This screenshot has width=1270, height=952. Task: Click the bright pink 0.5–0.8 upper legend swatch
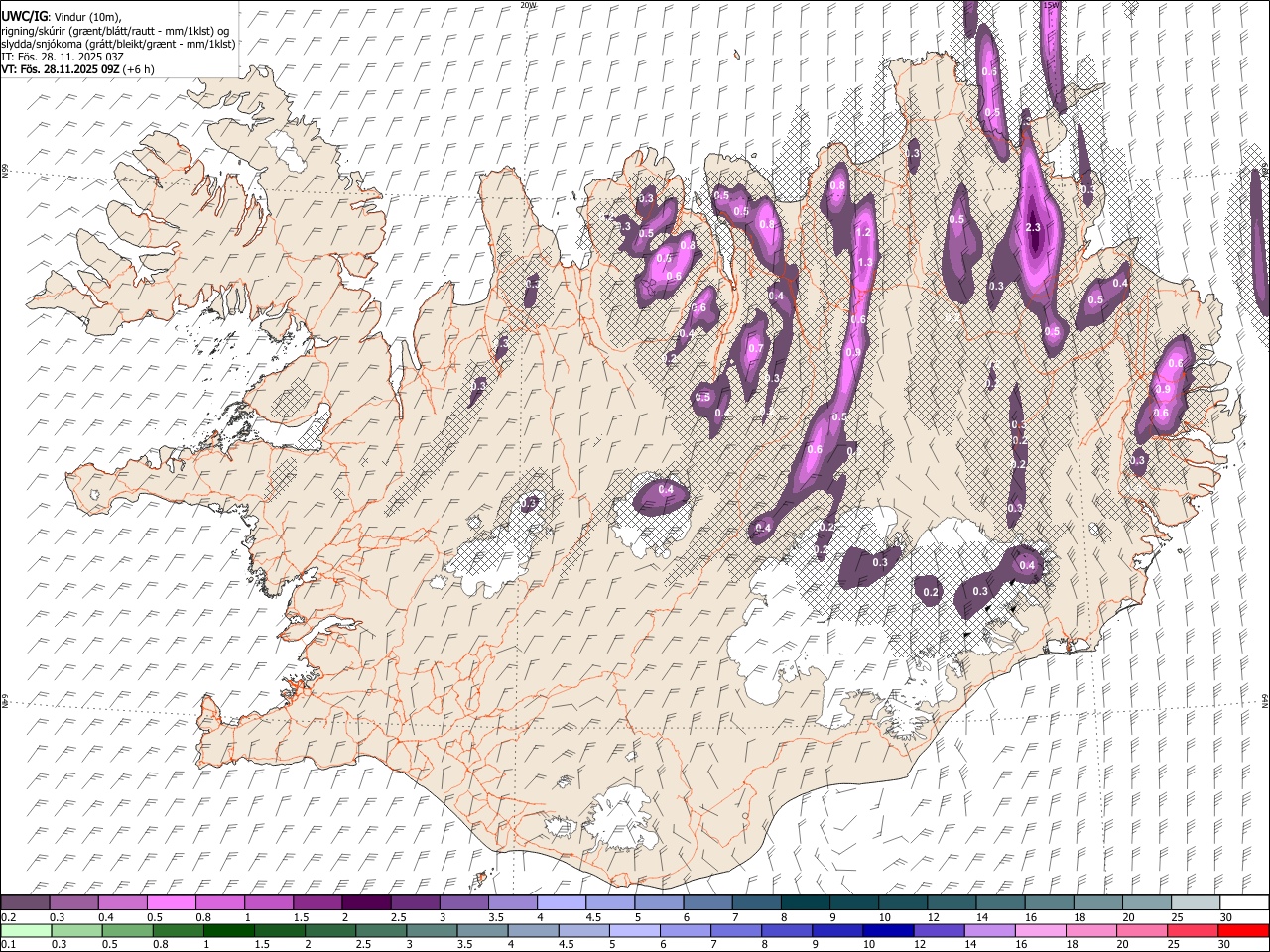tap(171, 902)
